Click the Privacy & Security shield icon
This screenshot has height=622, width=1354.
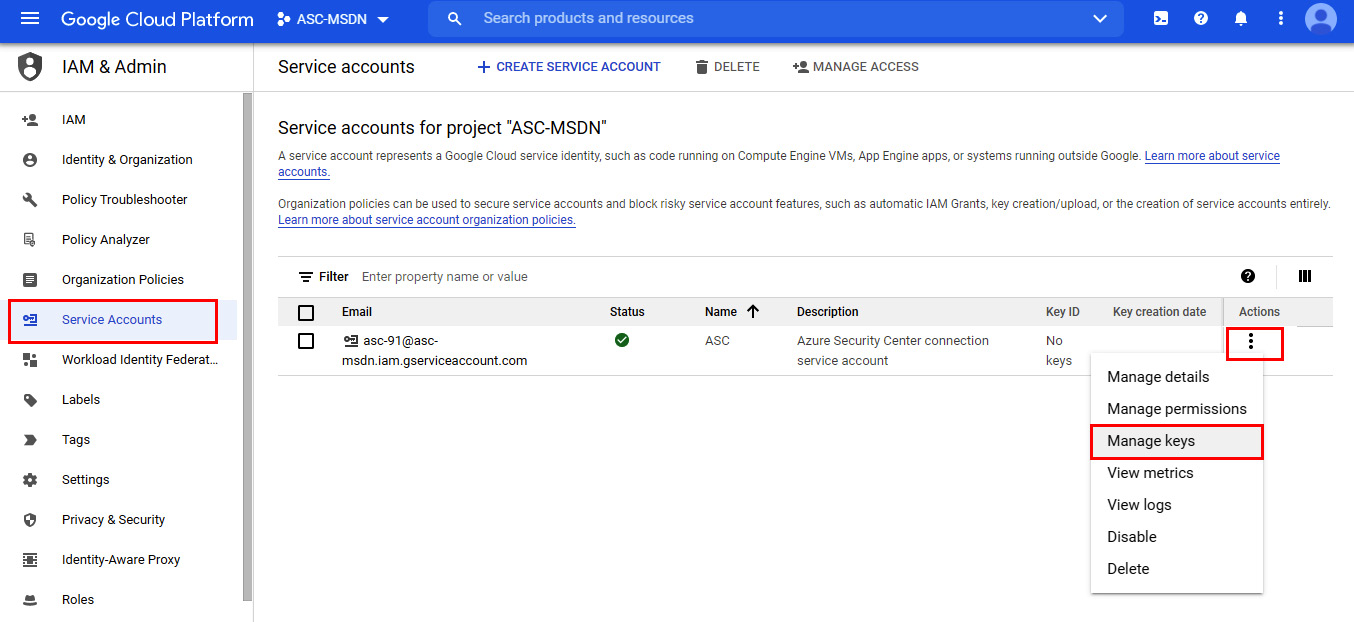tap(30, 520)
